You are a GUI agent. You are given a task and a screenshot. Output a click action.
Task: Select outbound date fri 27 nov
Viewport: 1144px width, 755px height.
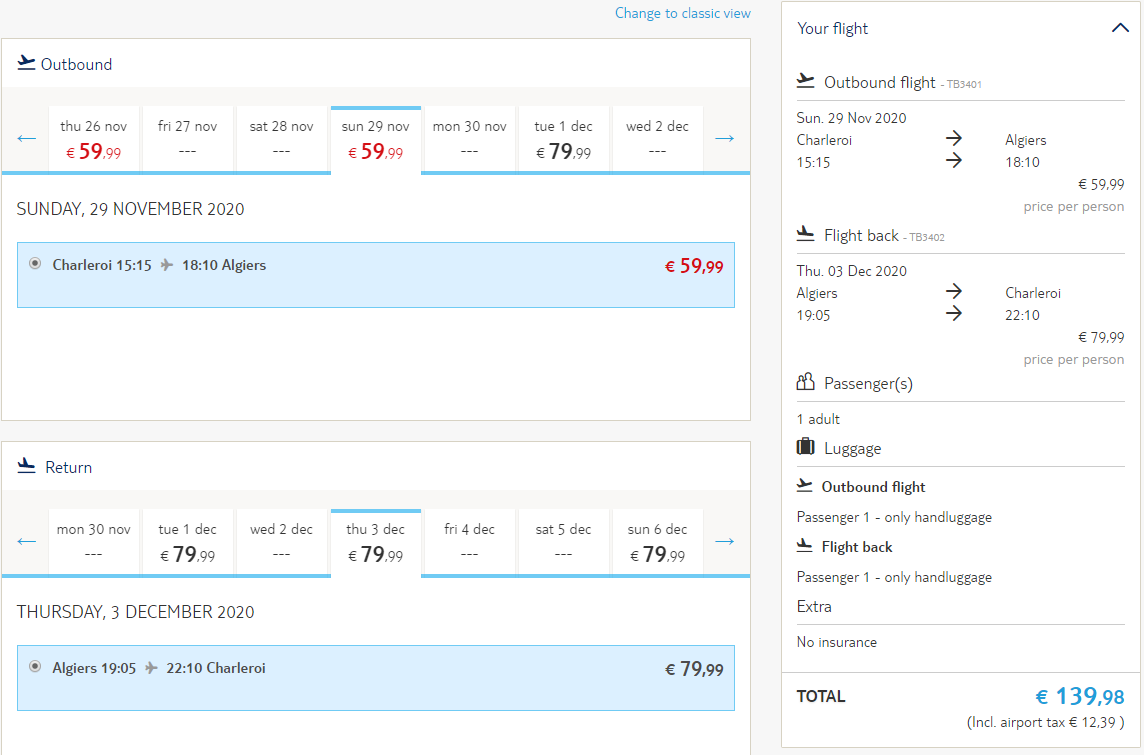(x=188, y=139)
